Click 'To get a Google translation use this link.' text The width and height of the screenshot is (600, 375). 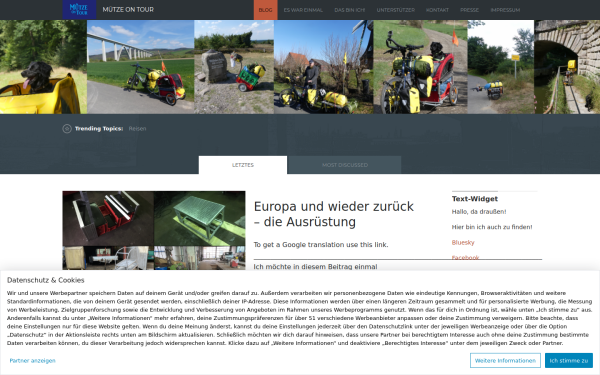pos(321,245)
